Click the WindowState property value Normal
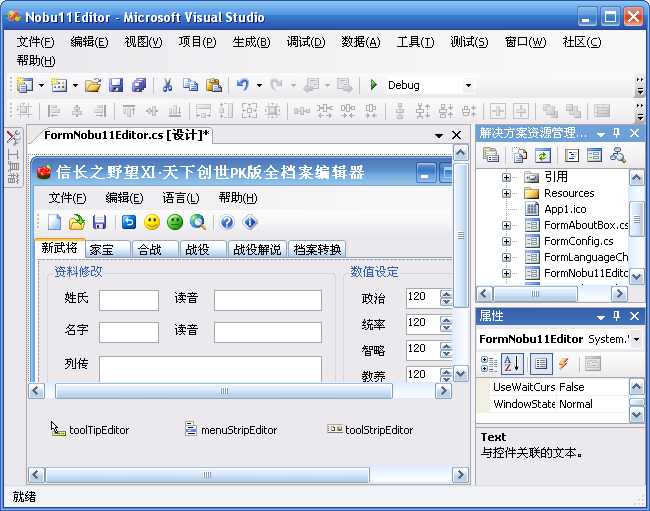 click(x=592, y=404)
